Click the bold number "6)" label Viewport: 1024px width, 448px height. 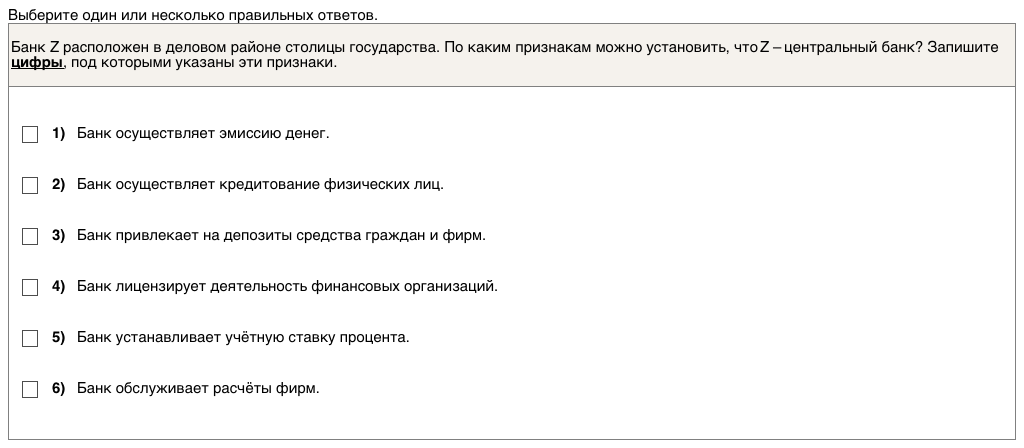pyautogui.click(x=58, y=388)
